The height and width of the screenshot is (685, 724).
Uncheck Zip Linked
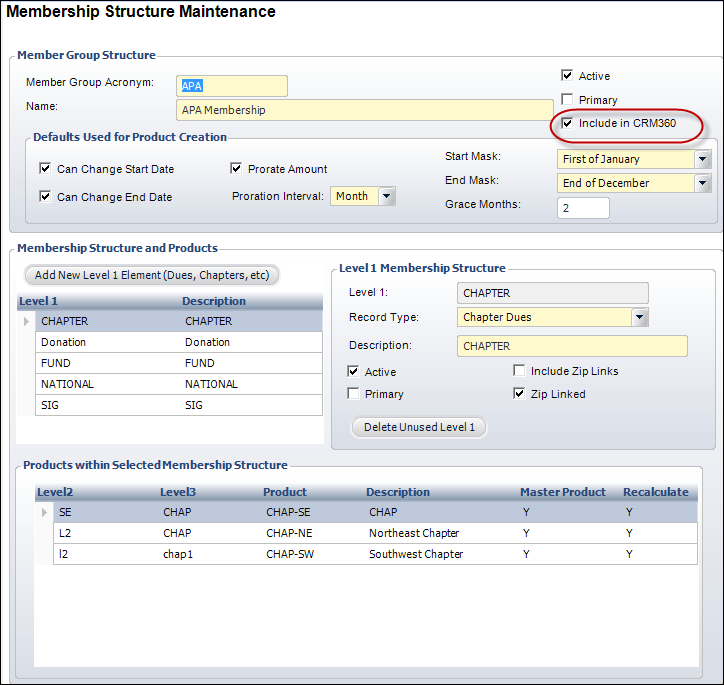point(519,393)
